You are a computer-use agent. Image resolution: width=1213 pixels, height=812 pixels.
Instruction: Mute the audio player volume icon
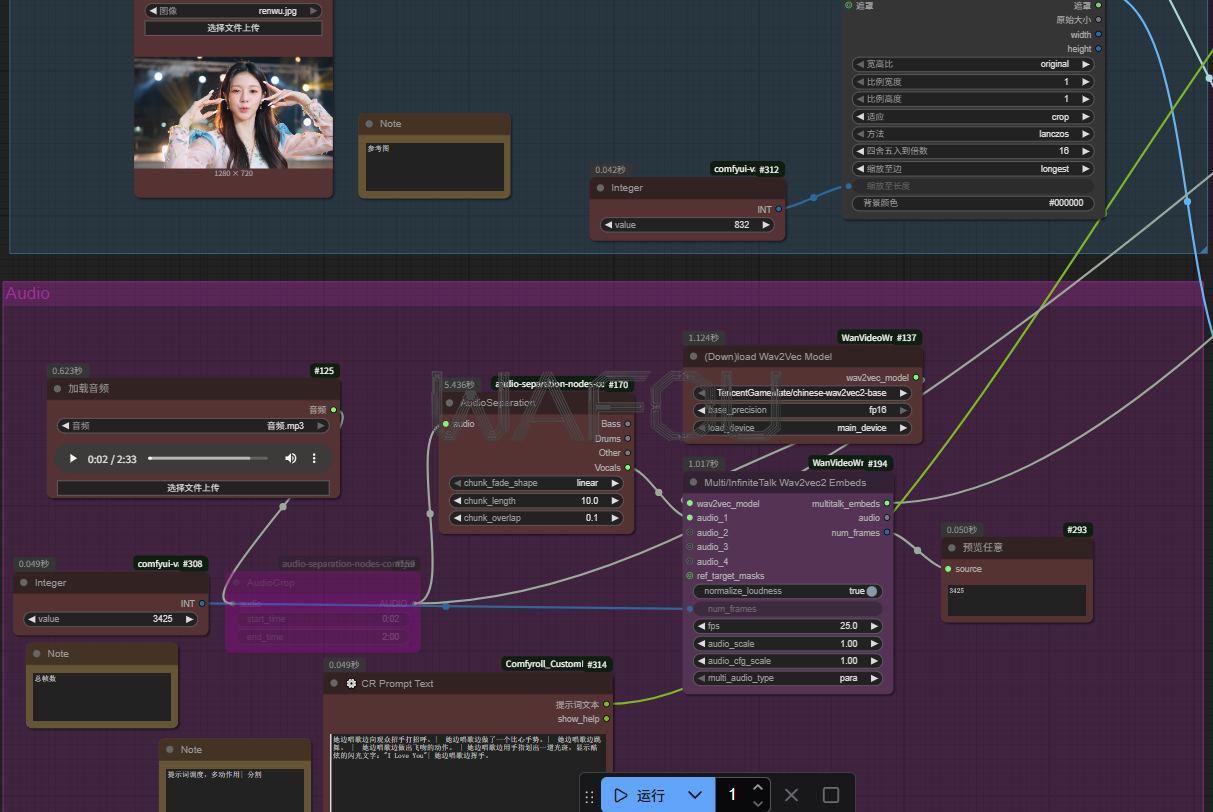pyautogui.click(x=290, y=459)
